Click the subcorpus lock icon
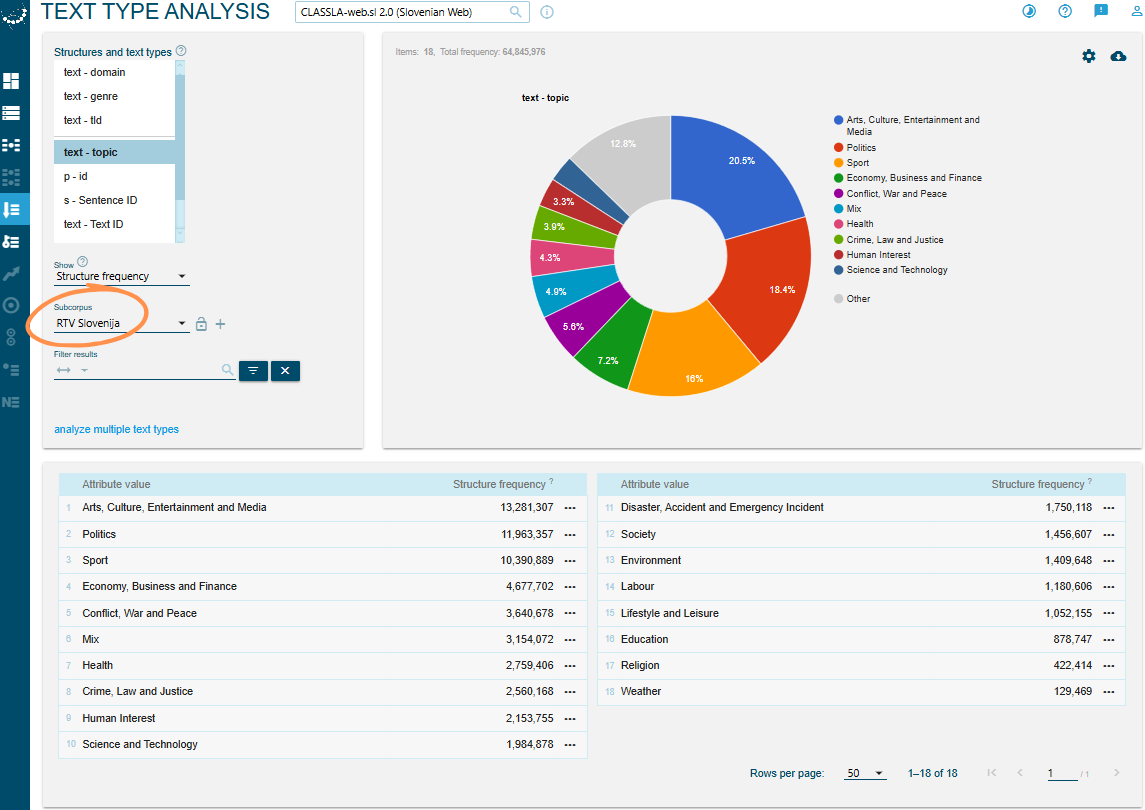Screen dimensions: 1145x810 click(202, 324)
